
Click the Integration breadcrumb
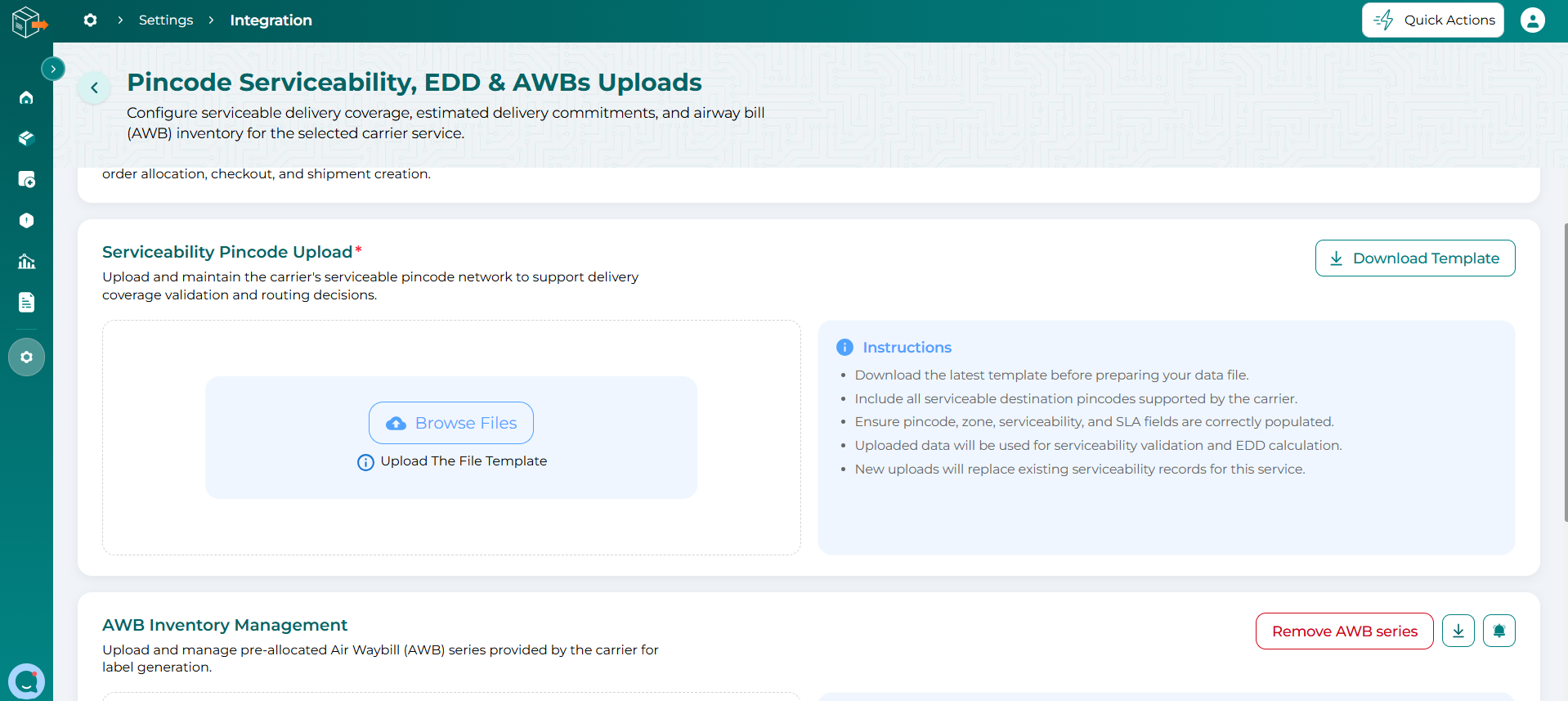(271, 20)
